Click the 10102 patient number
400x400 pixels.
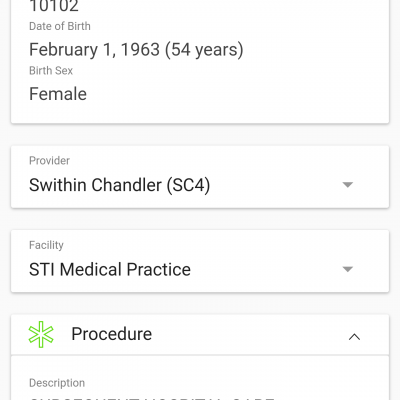(54, 6)
